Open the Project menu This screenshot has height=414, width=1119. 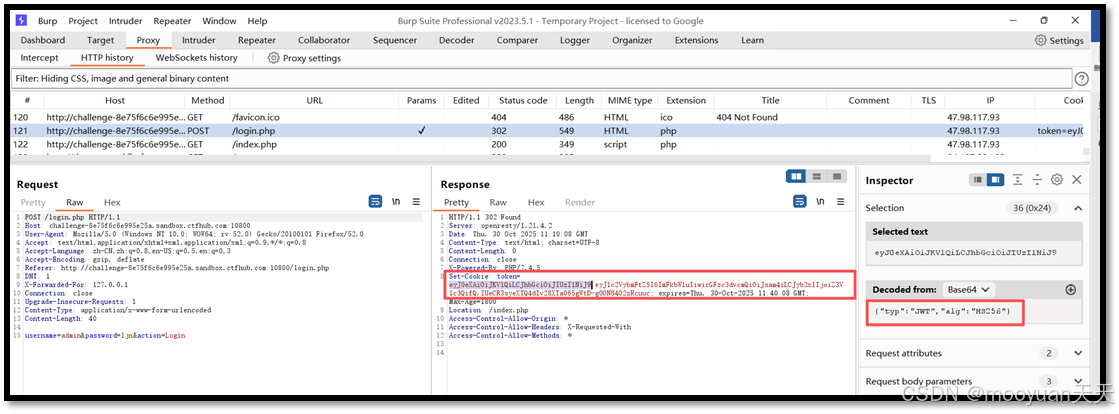click(83, 21)
